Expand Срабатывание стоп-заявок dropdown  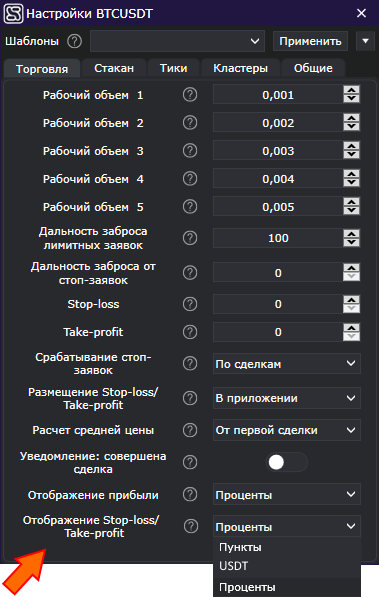pos(286,364)
